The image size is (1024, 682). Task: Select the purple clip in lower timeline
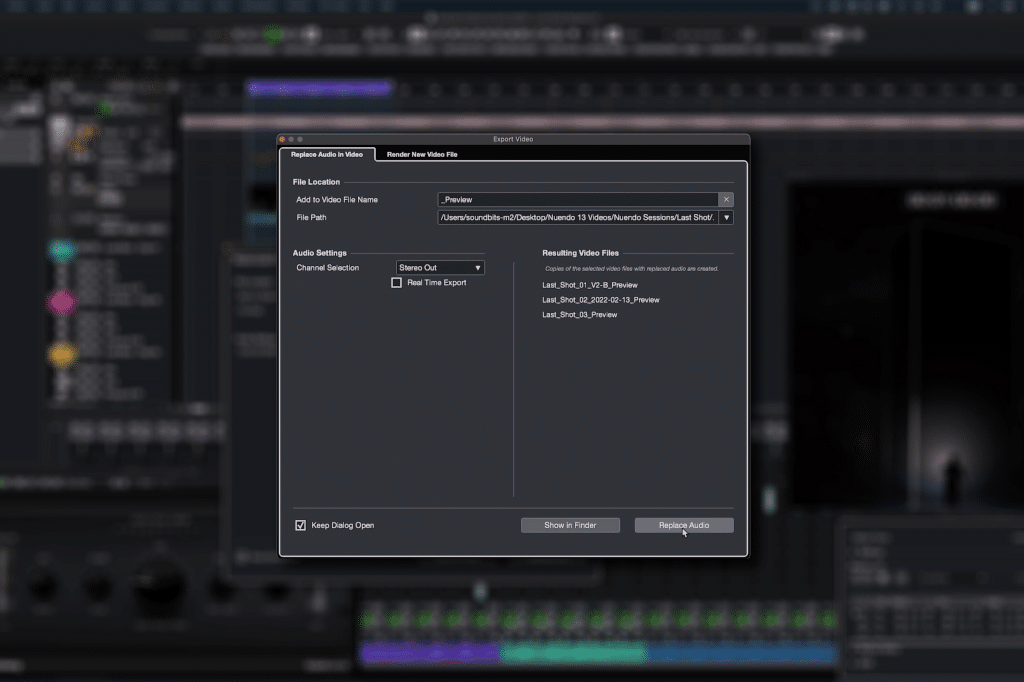point(428,654)
